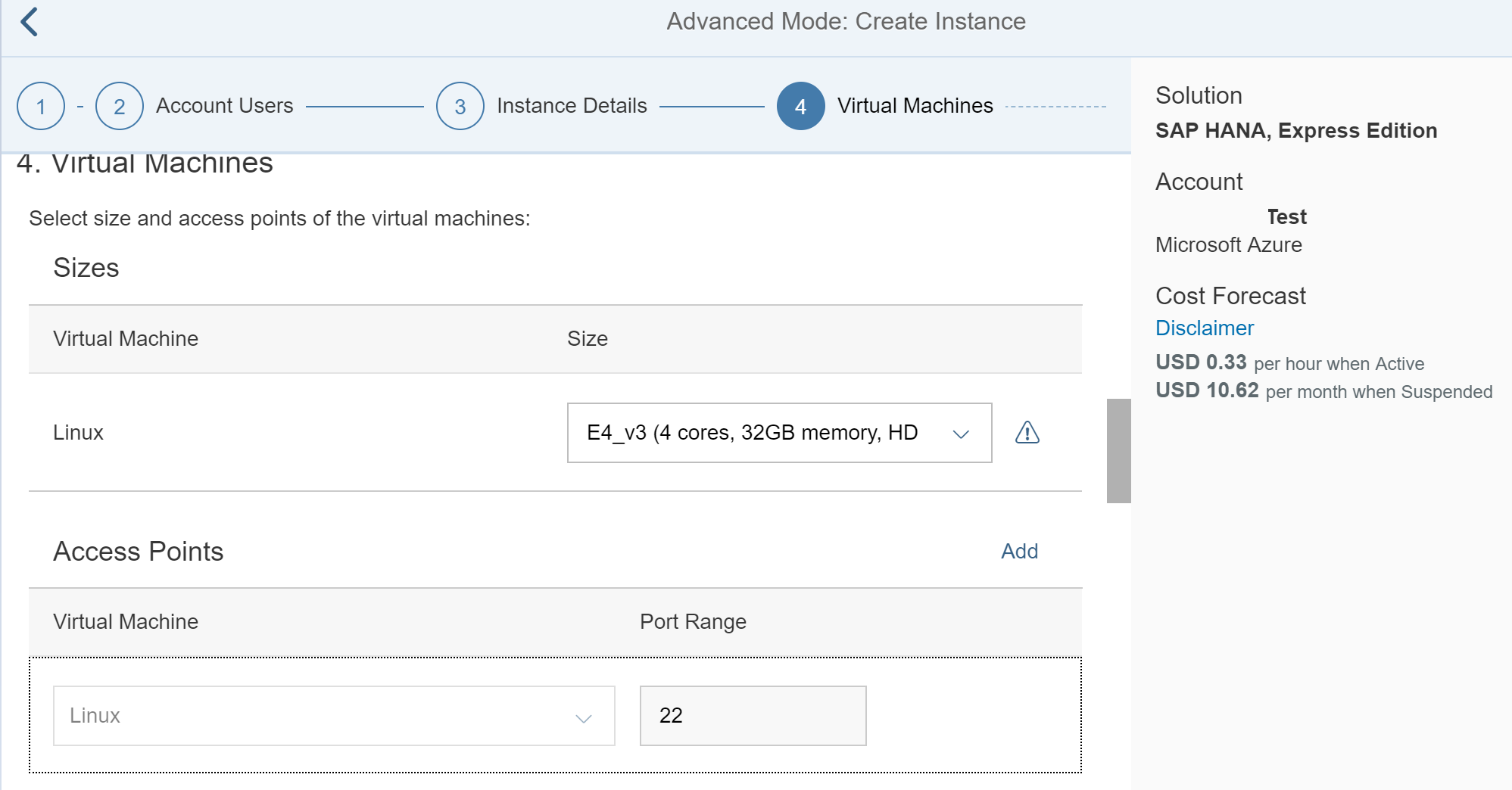Click the vertical scrollbar thumb
The height and width of the screenshot is (790, 1512).
(1118, 451)
